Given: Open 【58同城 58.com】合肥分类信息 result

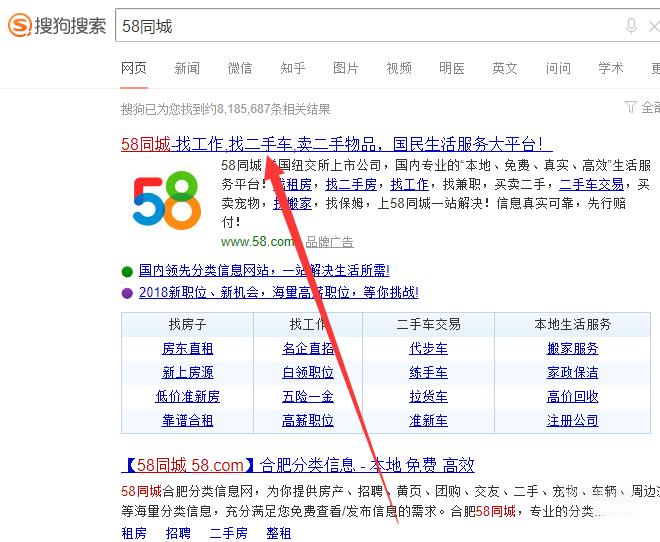Looking at the screenshot, I should tap(298, 465).
